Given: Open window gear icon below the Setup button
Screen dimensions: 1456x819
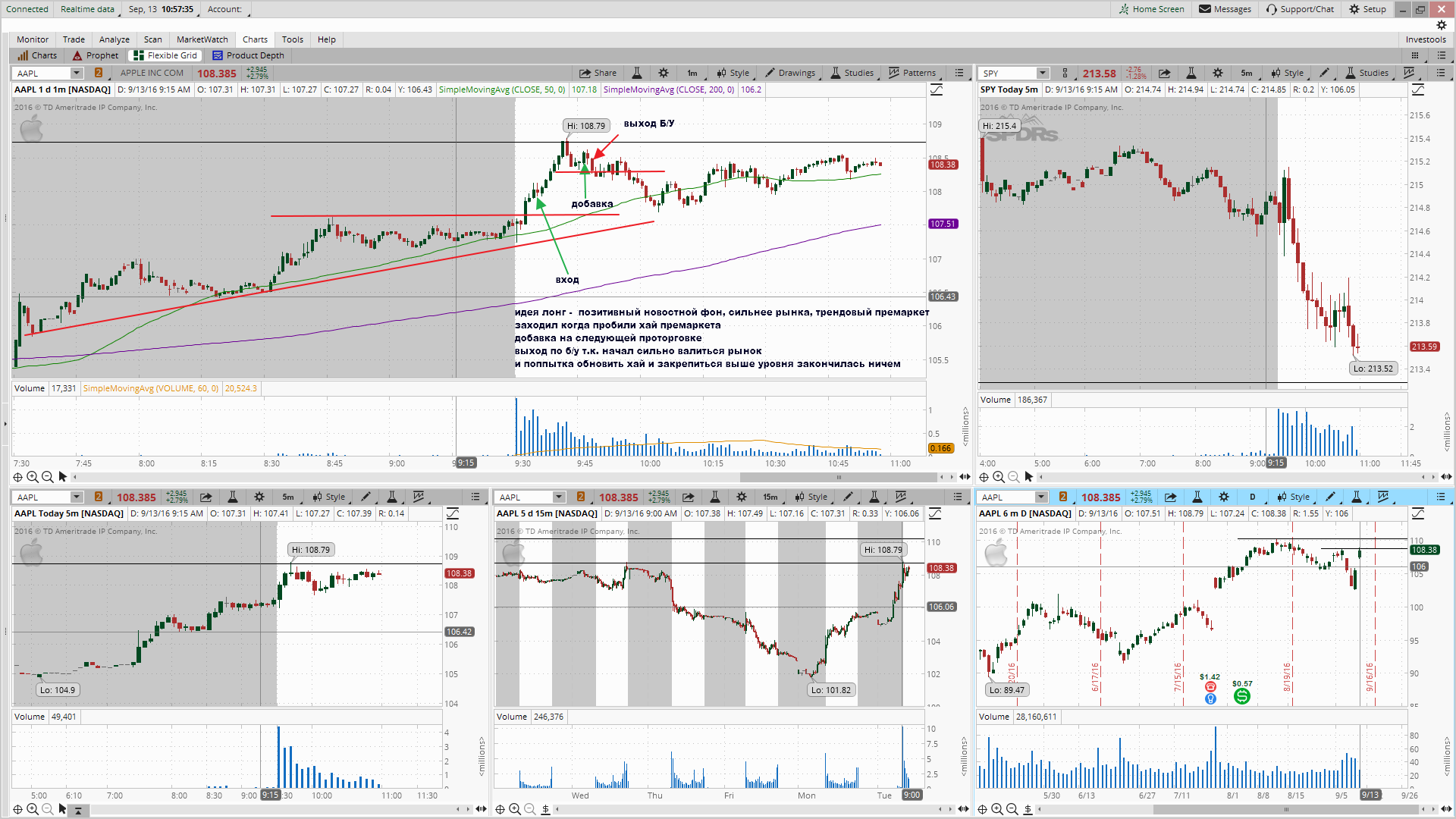Looking at the screenshot, I should (1442, 25).
